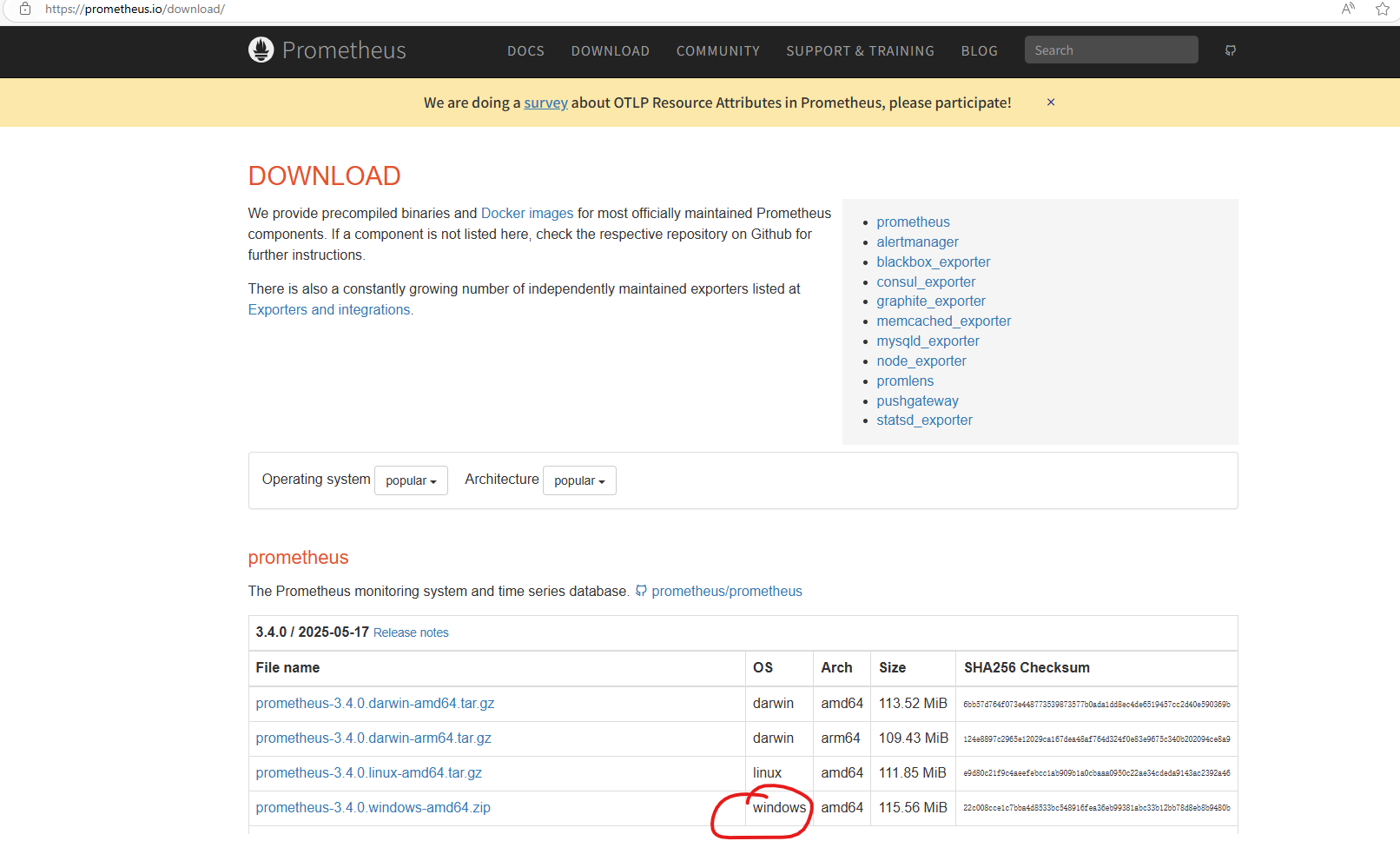
Task: Open the DOWNLOAD menu item
Action: [x=611, y=51]
